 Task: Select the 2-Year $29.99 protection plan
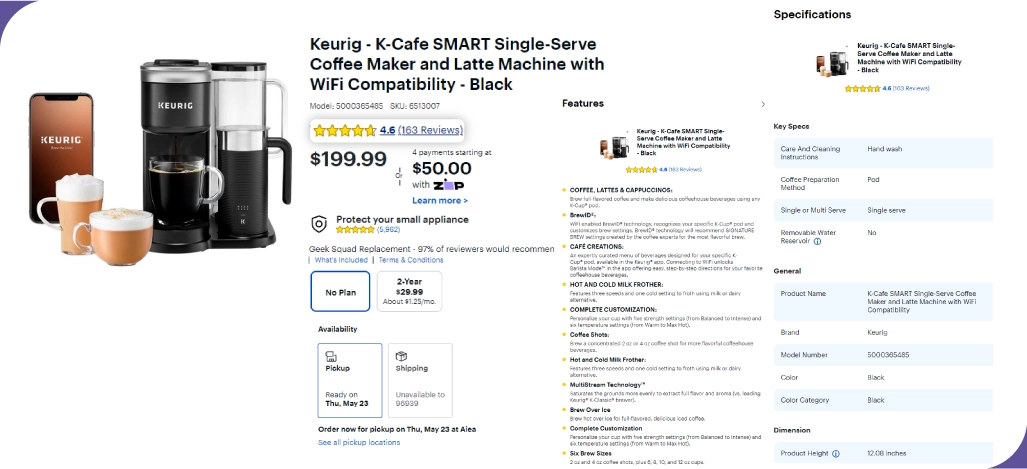click(409, 292)
